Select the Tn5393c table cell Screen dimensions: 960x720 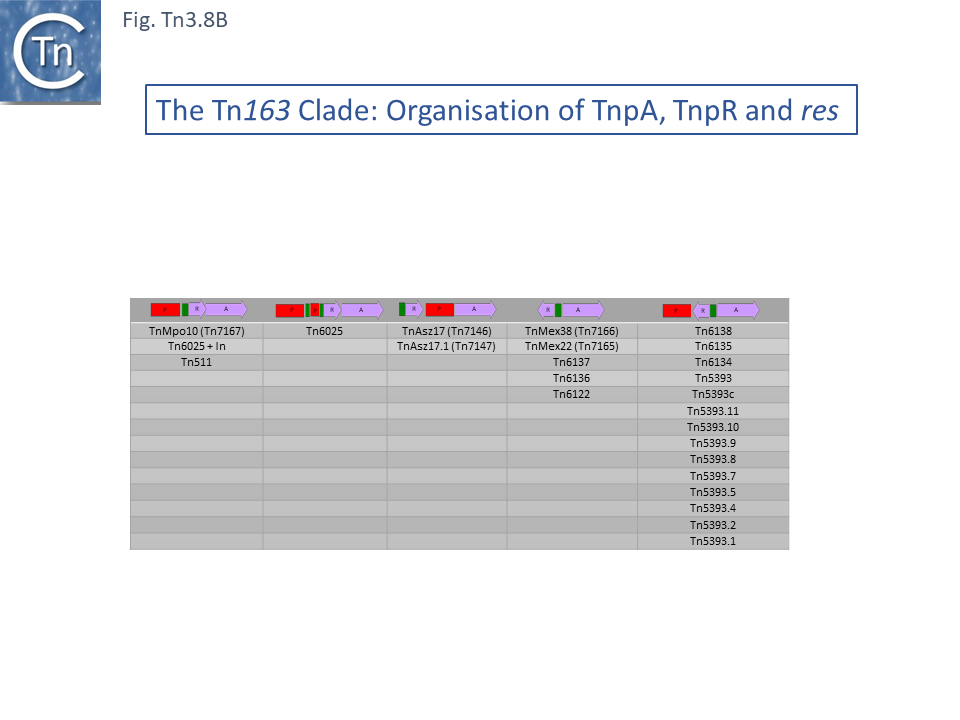tap(713, 395)
